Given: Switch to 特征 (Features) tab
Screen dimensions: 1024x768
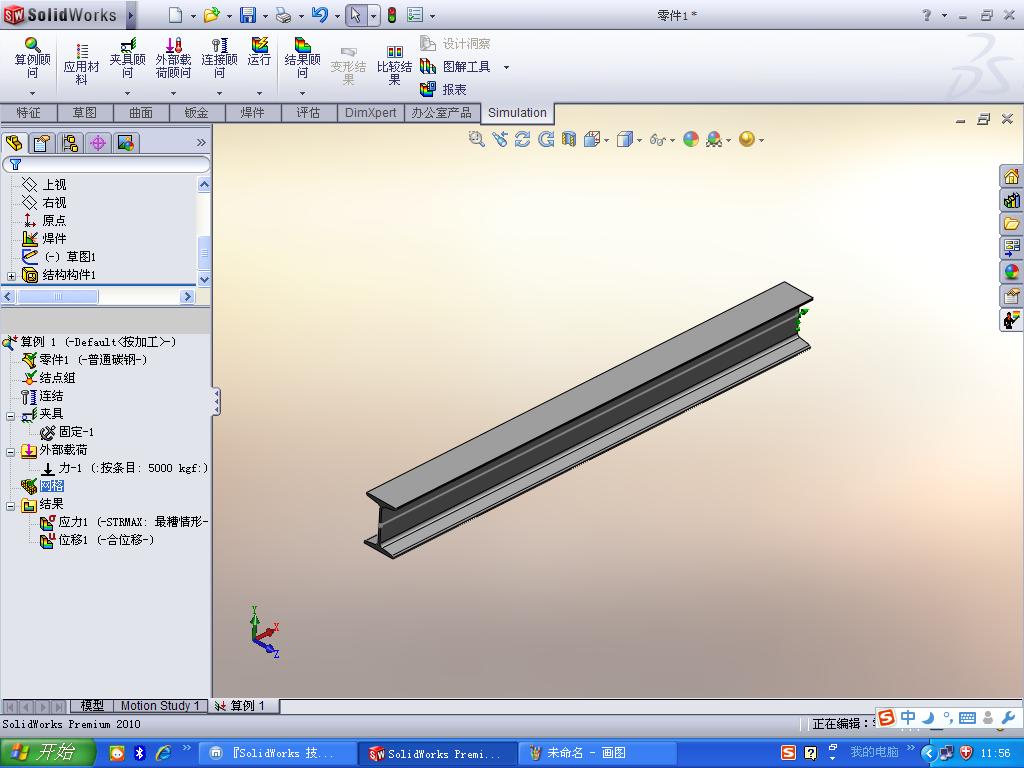Looking at the screenshot, I should [29, 113].
